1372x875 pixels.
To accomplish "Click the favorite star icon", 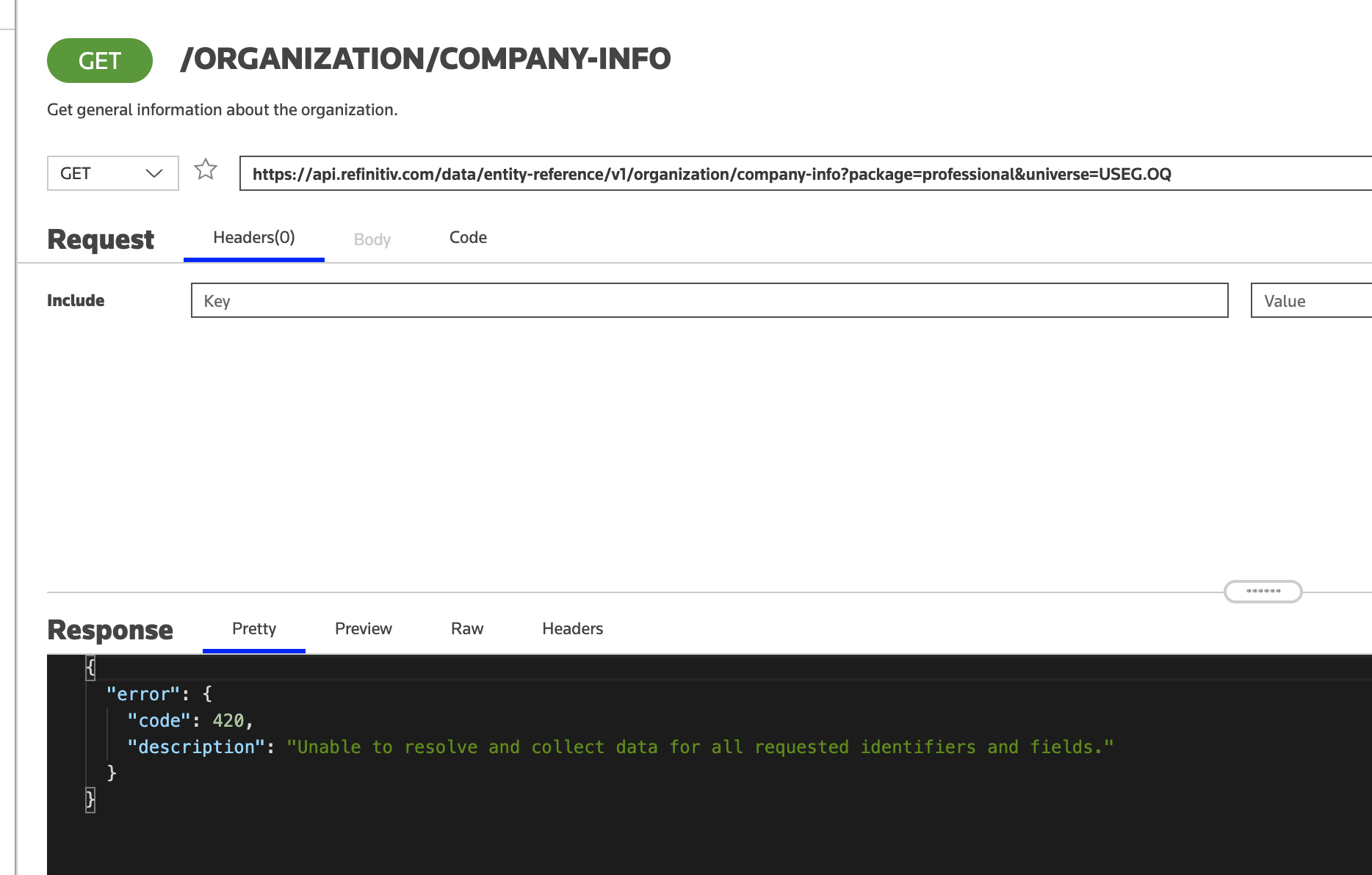I will coord(206,170).
